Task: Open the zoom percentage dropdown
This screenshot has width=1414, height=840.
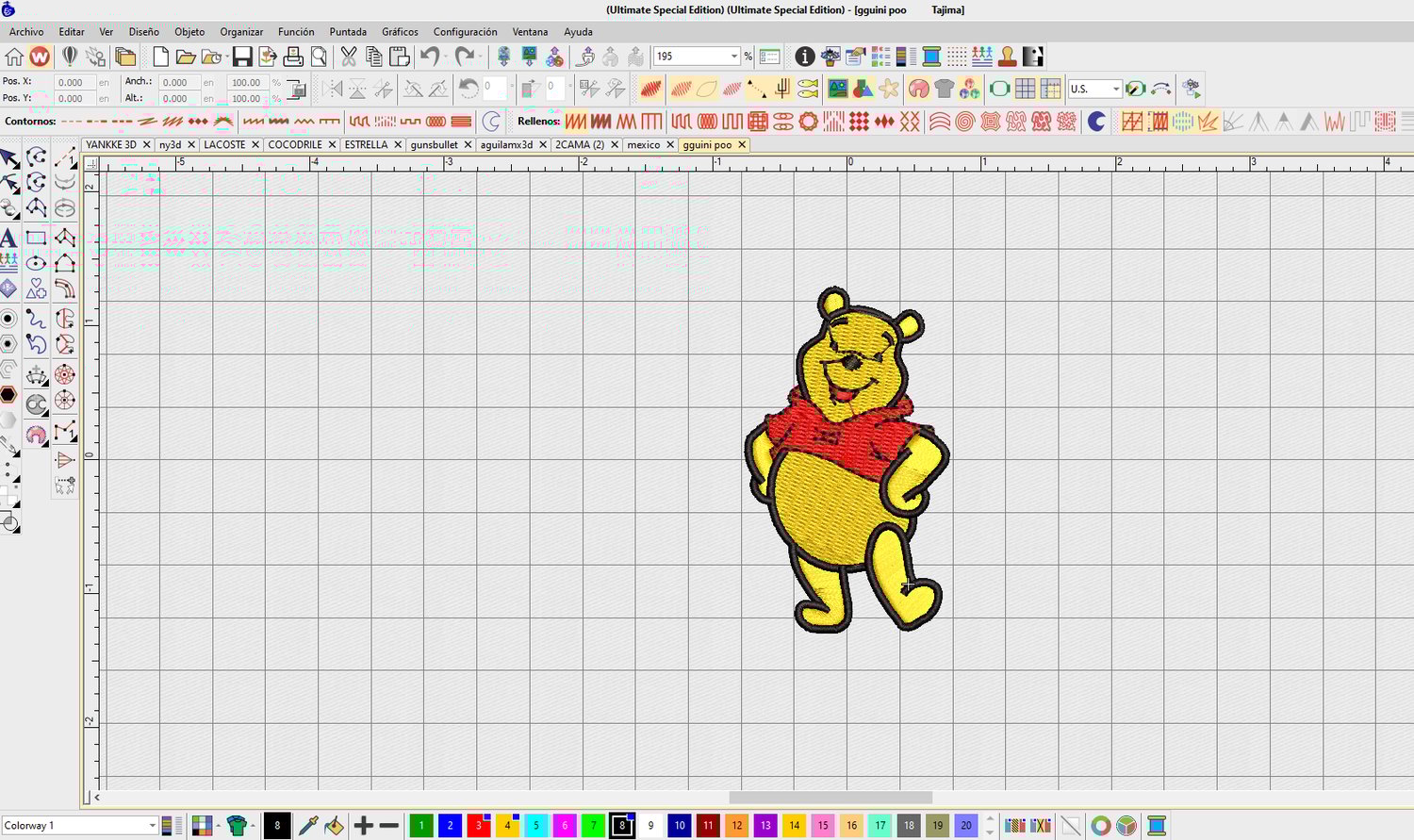Action: pos(734,57)
